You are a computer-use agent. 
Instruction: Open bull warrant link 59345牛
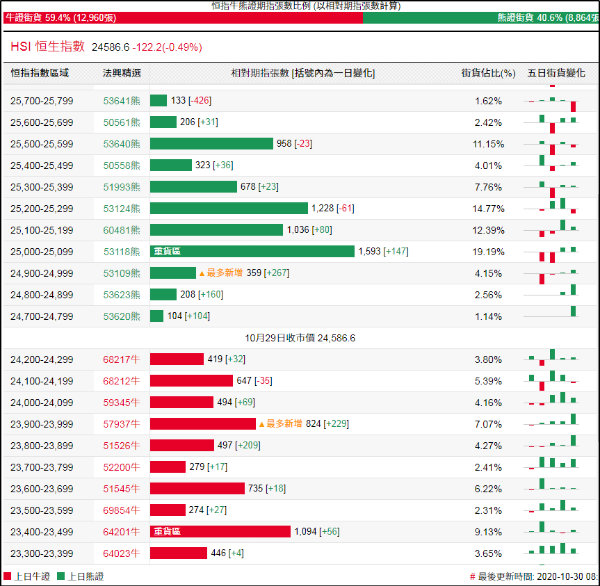click(121, 403)
